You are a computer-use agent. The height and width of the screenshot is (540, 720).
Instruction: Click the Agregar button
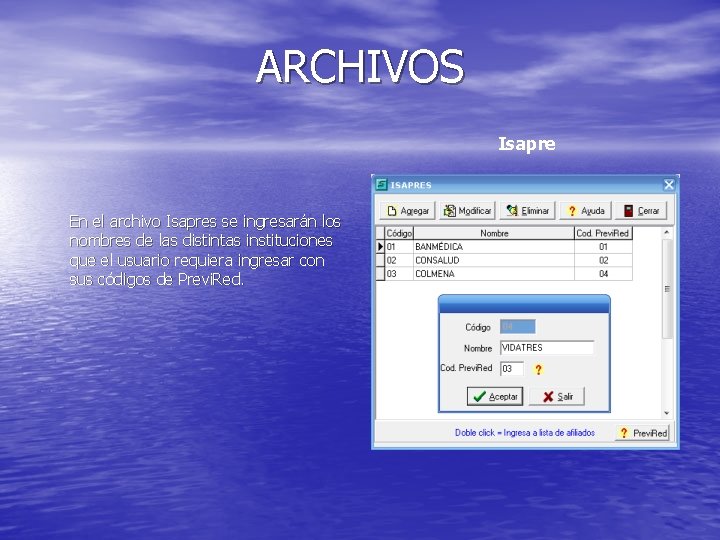point(407,211)
